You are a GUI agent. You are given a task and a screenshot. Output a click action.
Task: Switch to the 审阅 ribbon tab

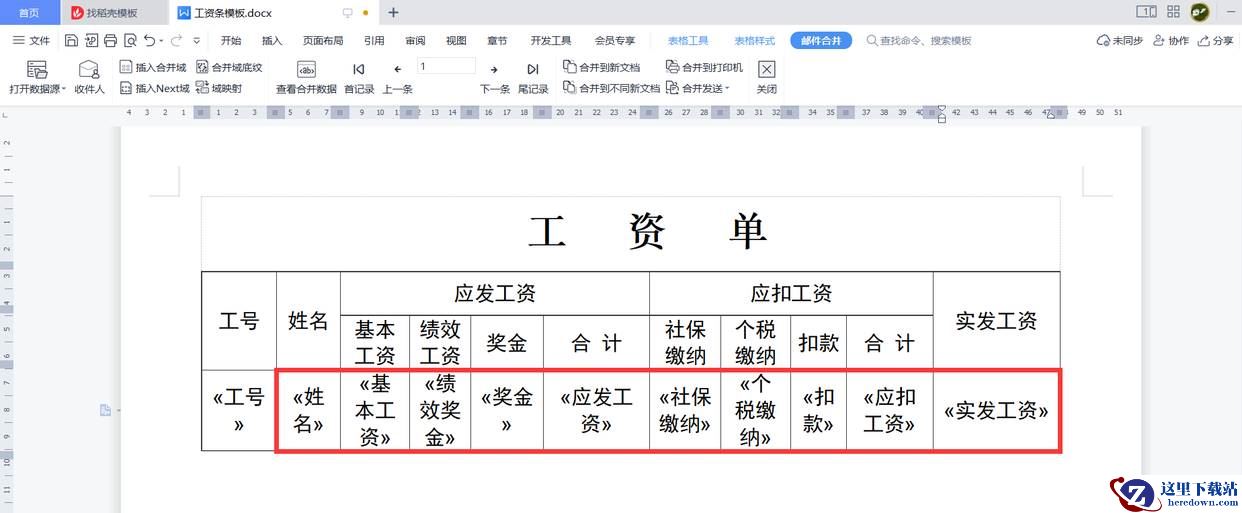(x=415, y=41)
